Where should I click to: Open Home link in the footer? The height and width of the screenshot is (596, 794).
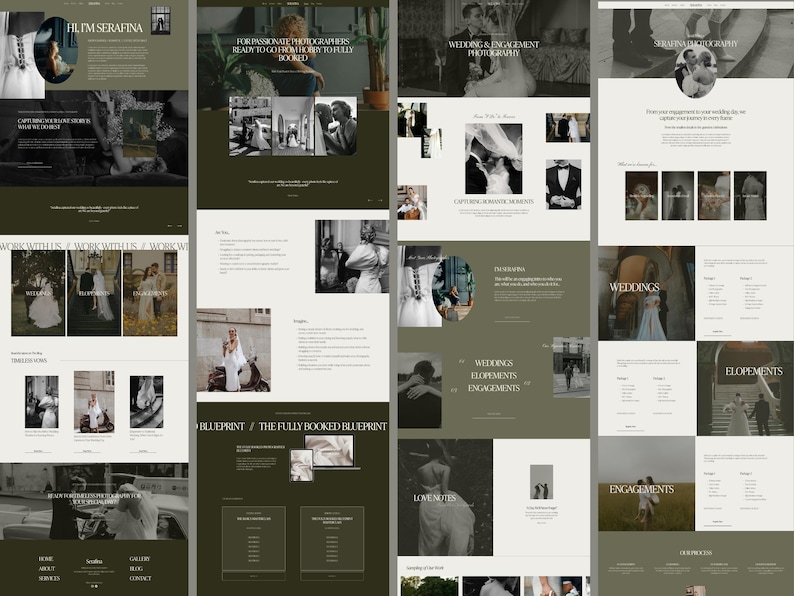click(x=46, y=559)
